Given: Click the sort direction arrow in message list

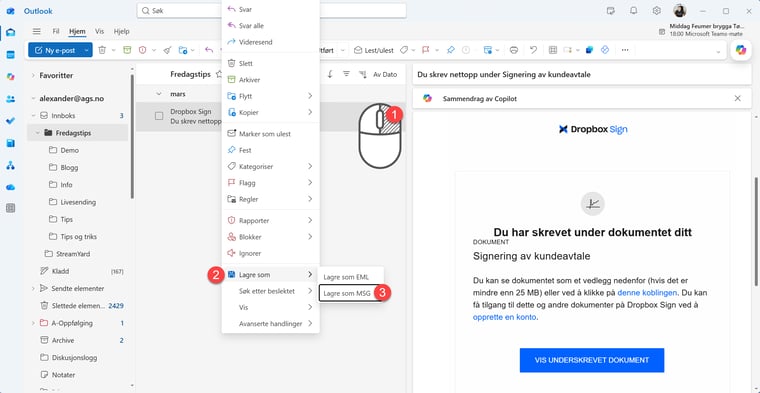Looking at the screenshot, I should tap(330, 74).
